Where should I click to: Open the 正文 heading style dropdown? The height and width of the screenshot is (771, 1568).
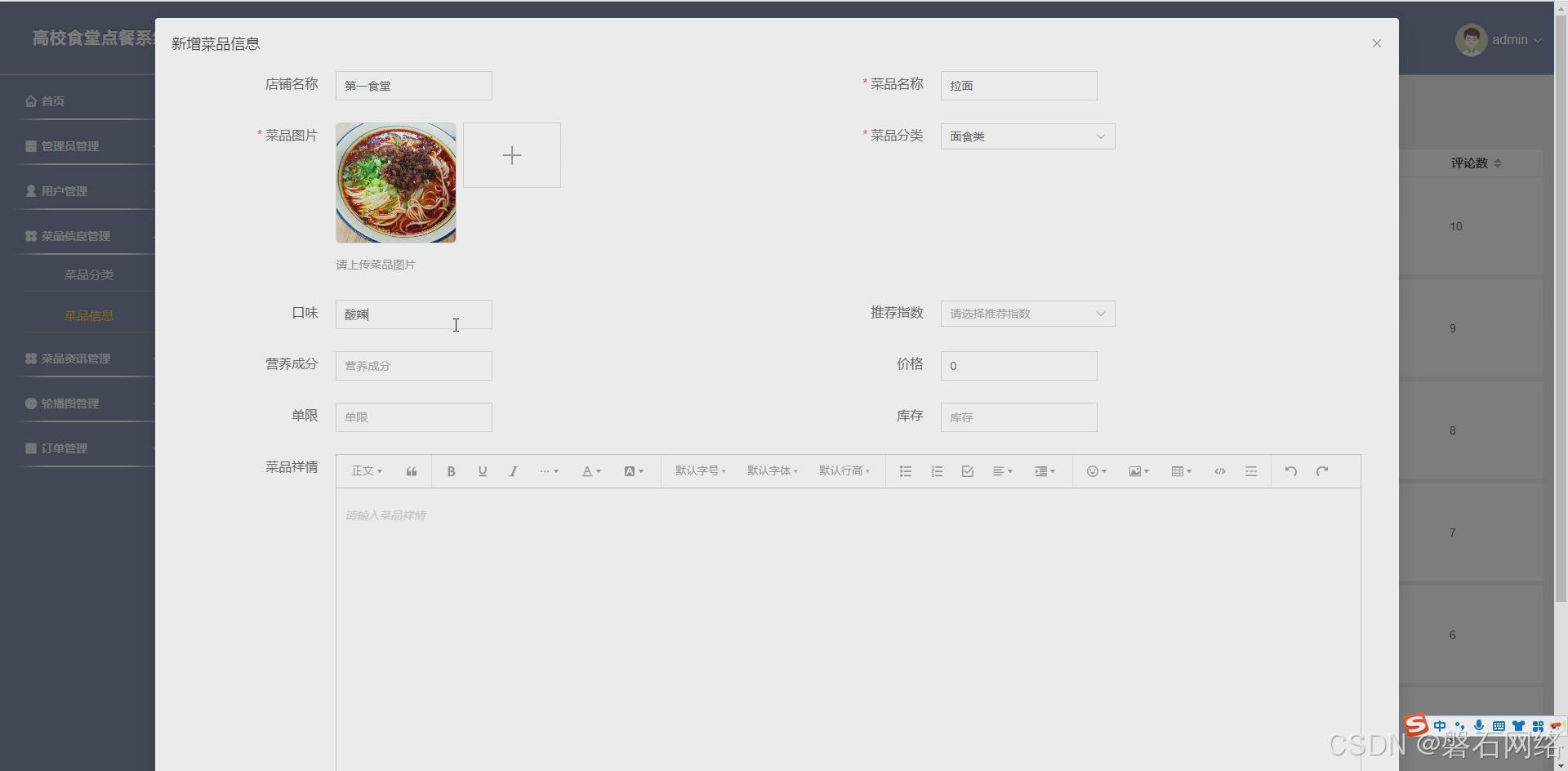click(367, 471)
